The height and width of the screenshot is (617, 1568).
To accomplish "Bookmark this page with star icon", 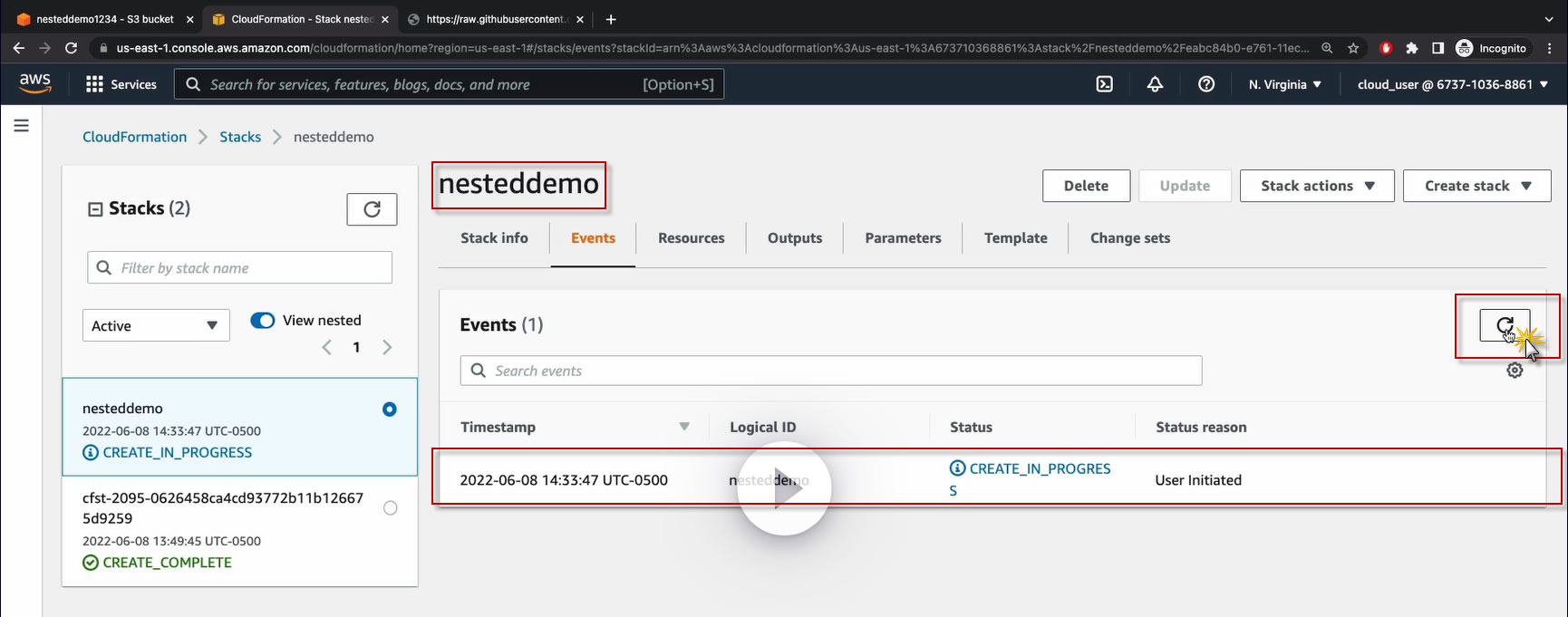I will tap(1353, 48).
